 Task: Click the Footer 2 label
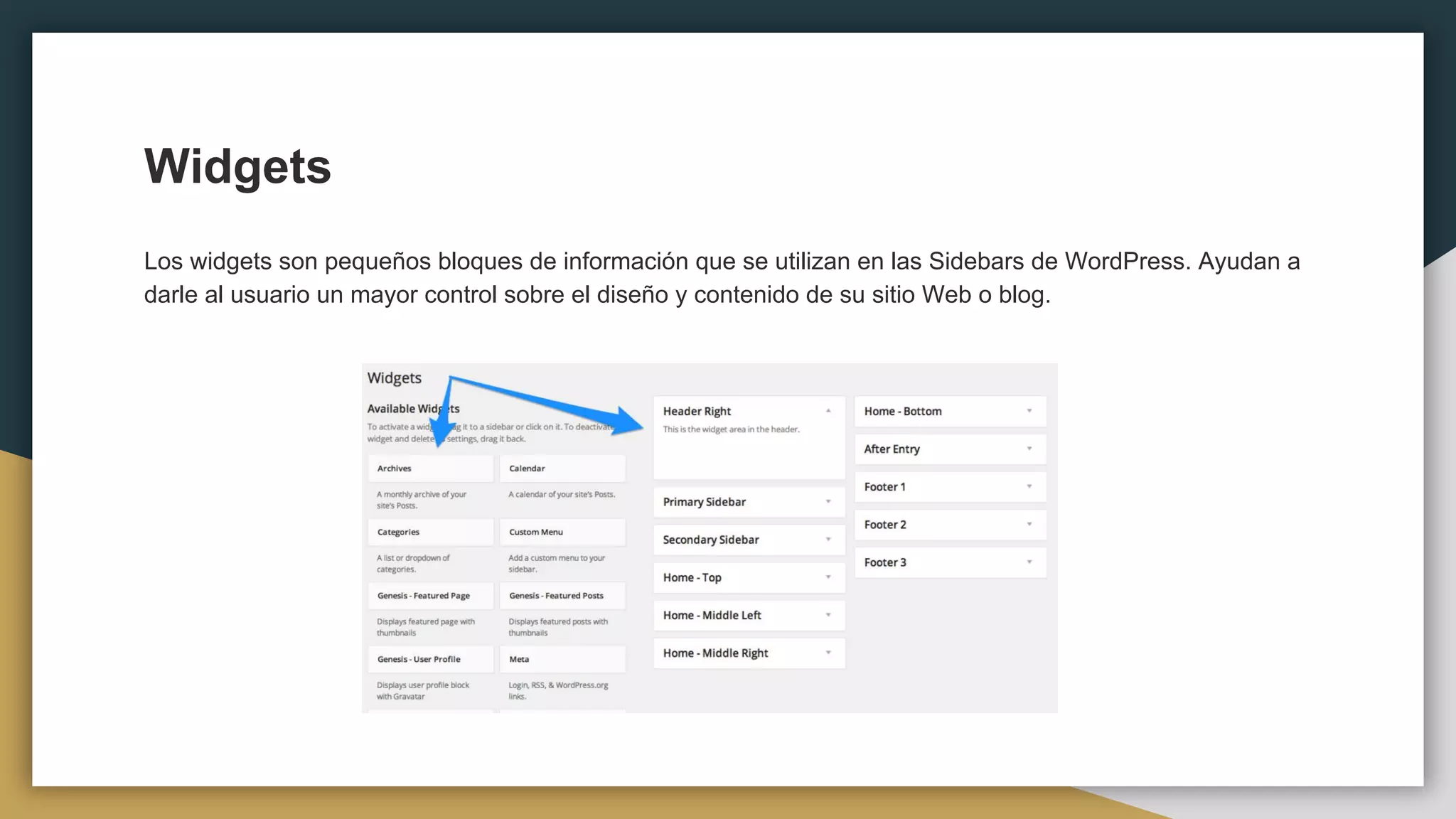click(x=885, y=524)
